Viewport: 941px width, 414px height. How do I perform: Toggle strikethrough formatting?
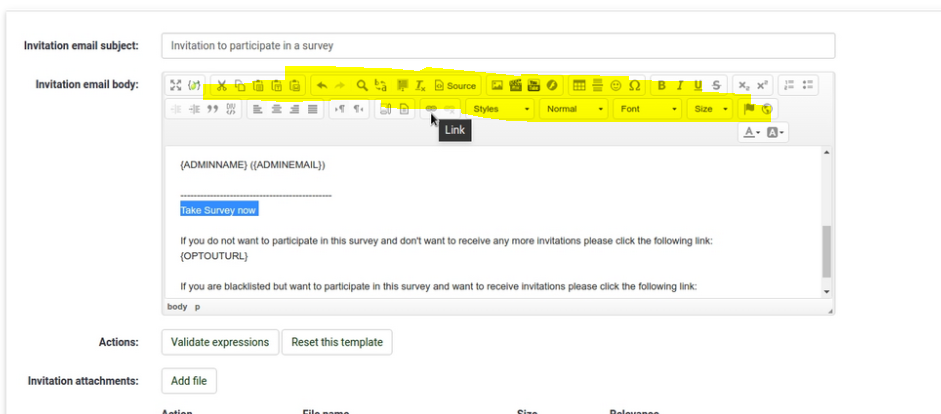tap(717, 85)
